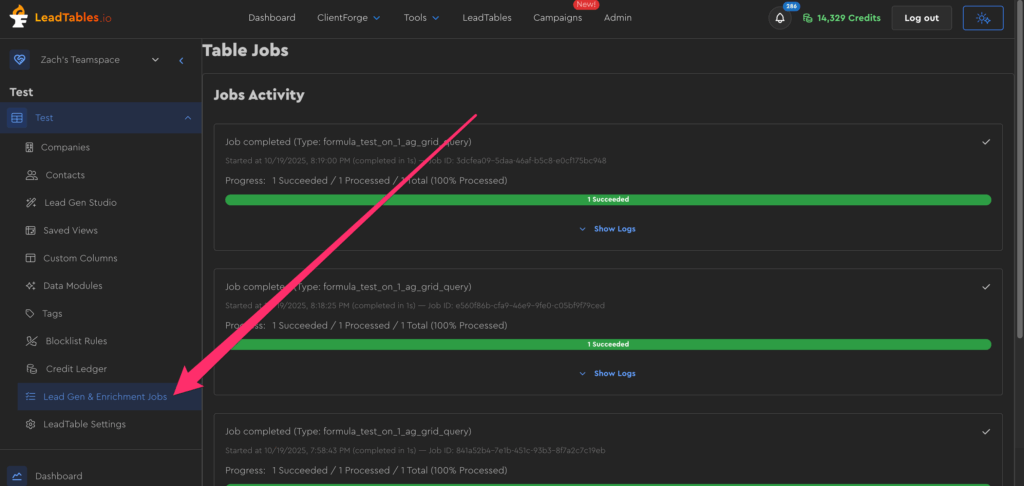Screen dimensions: 1024x486
Task: Open the Tools dropdown menu
Action: pos(421,18)
